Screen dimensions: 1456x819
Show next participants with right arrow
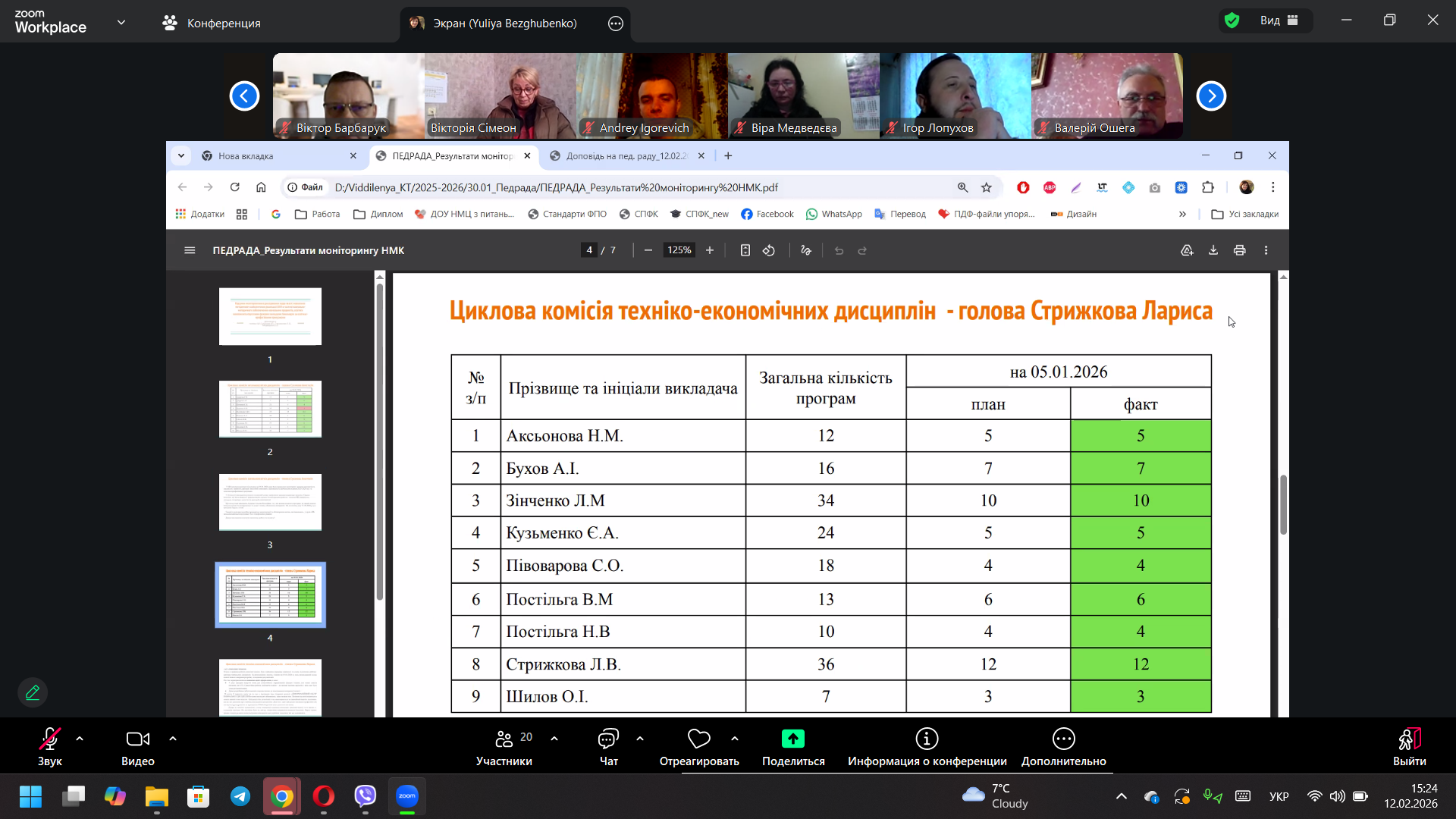pyautogui.click(x=1211, y=96)
